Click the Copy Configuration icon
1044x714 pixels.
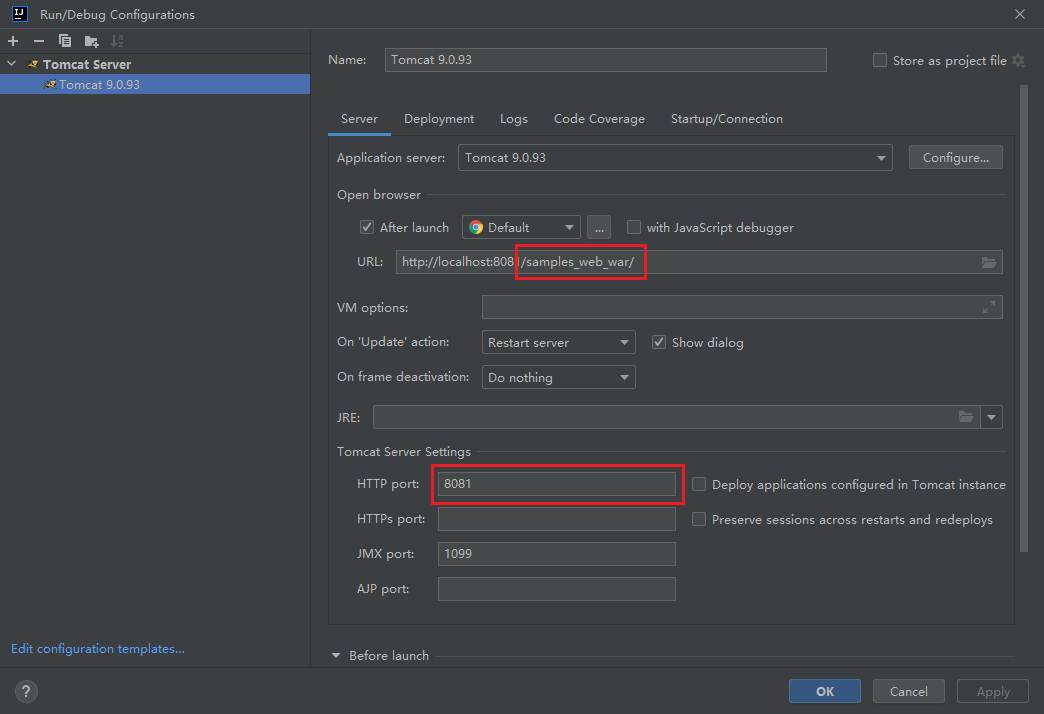(x=65, y=41)
